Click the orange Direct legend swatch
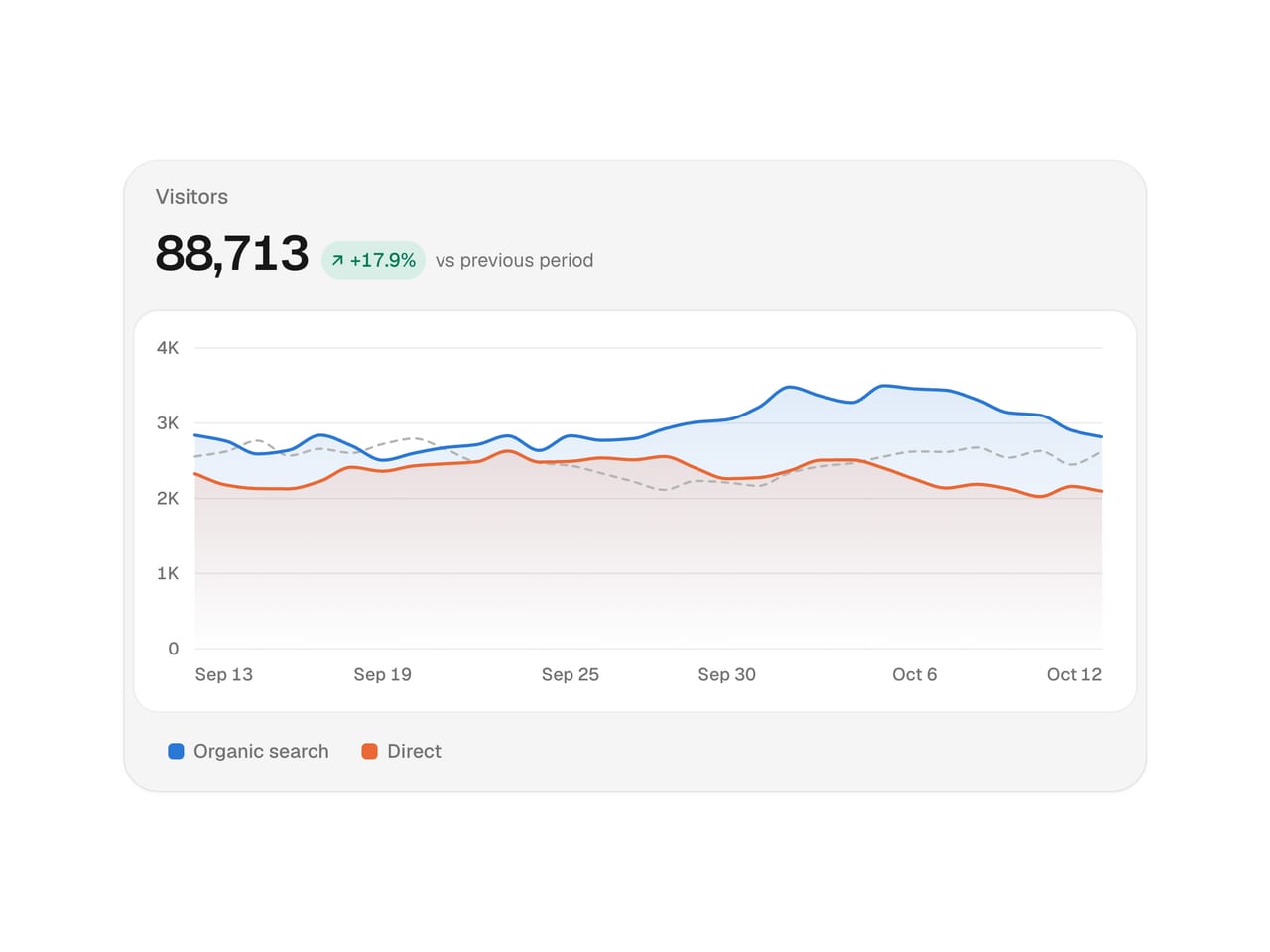Viewport: 1270px width, 952px height. 369,751
